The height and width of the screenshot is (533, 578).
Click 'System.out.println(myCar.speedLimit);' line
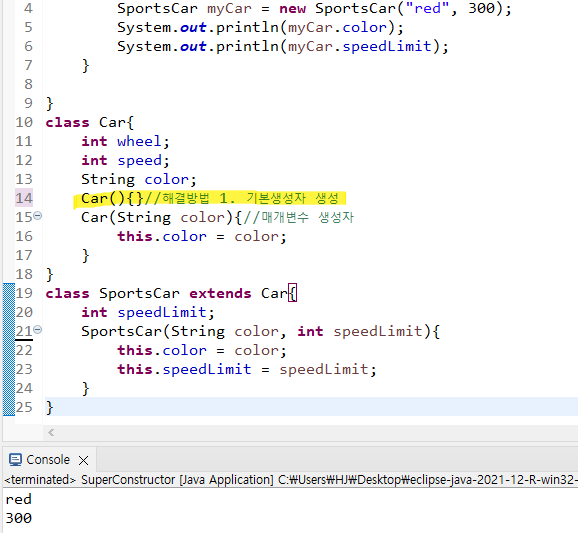point(283,46)
